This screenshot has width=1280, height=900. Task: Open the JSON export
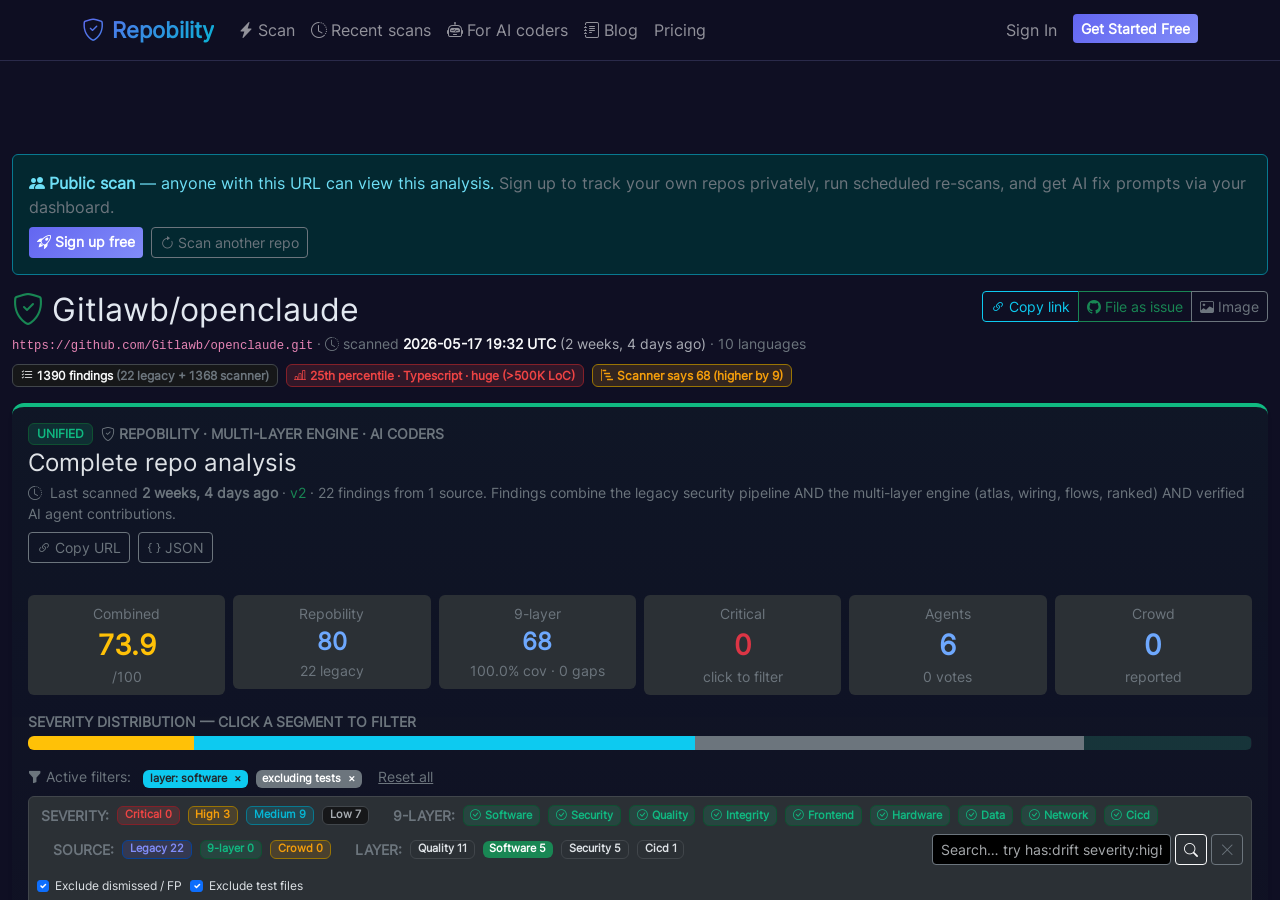[175, 548]
